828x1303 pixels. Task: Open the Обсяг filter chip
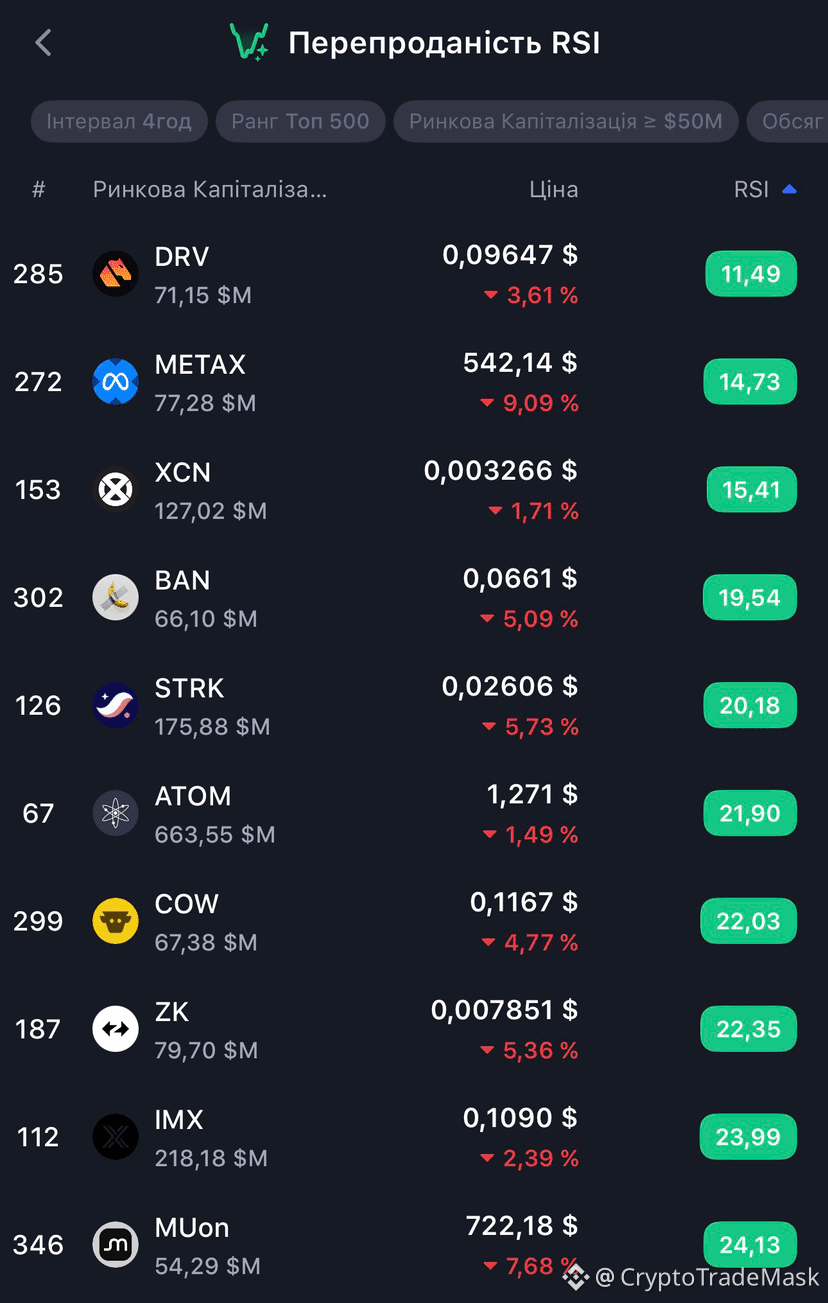[x=788, y=122]
